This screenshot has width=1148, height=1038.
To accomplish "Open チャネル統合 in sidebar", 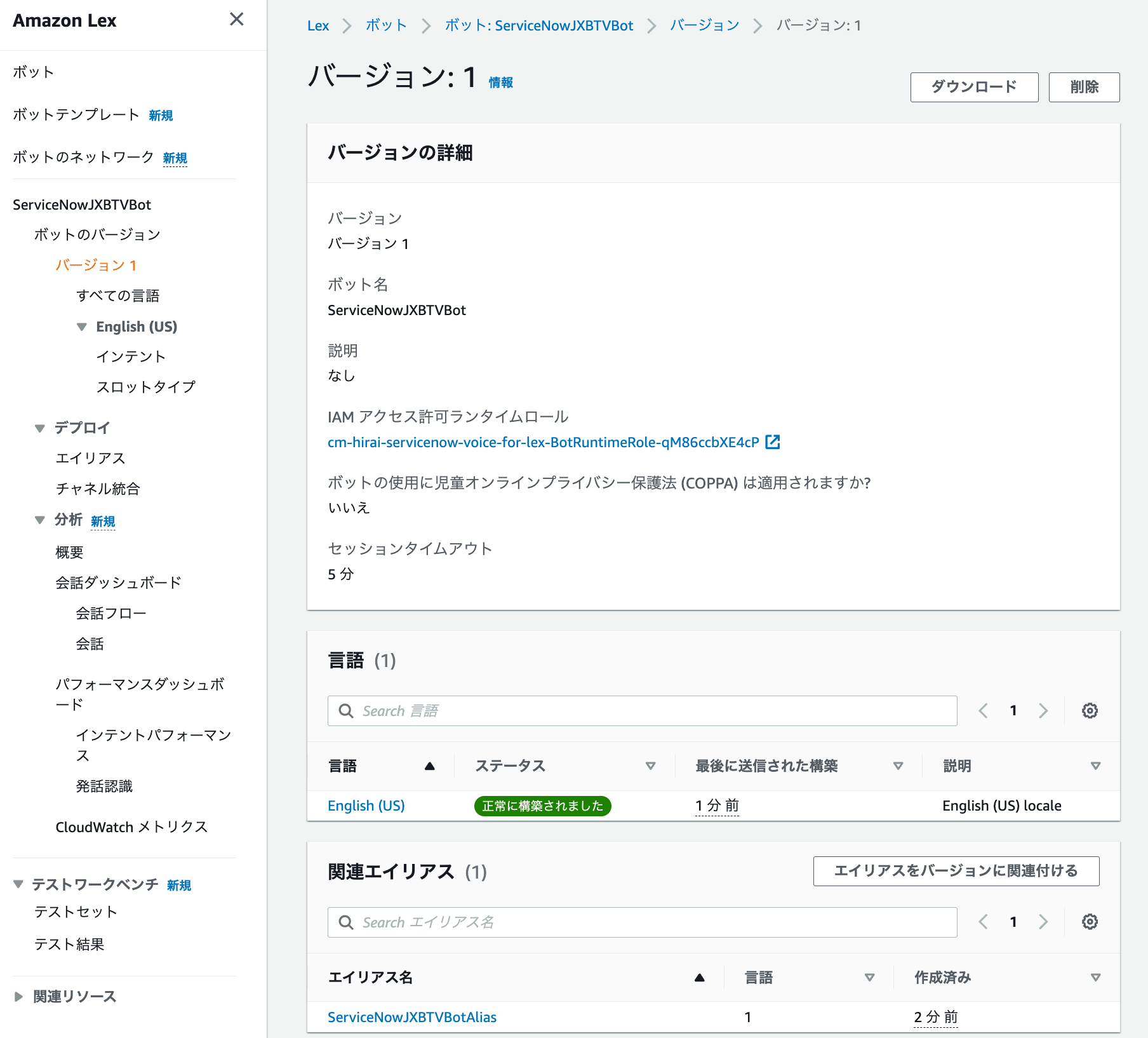I will [x=98, y=489].
